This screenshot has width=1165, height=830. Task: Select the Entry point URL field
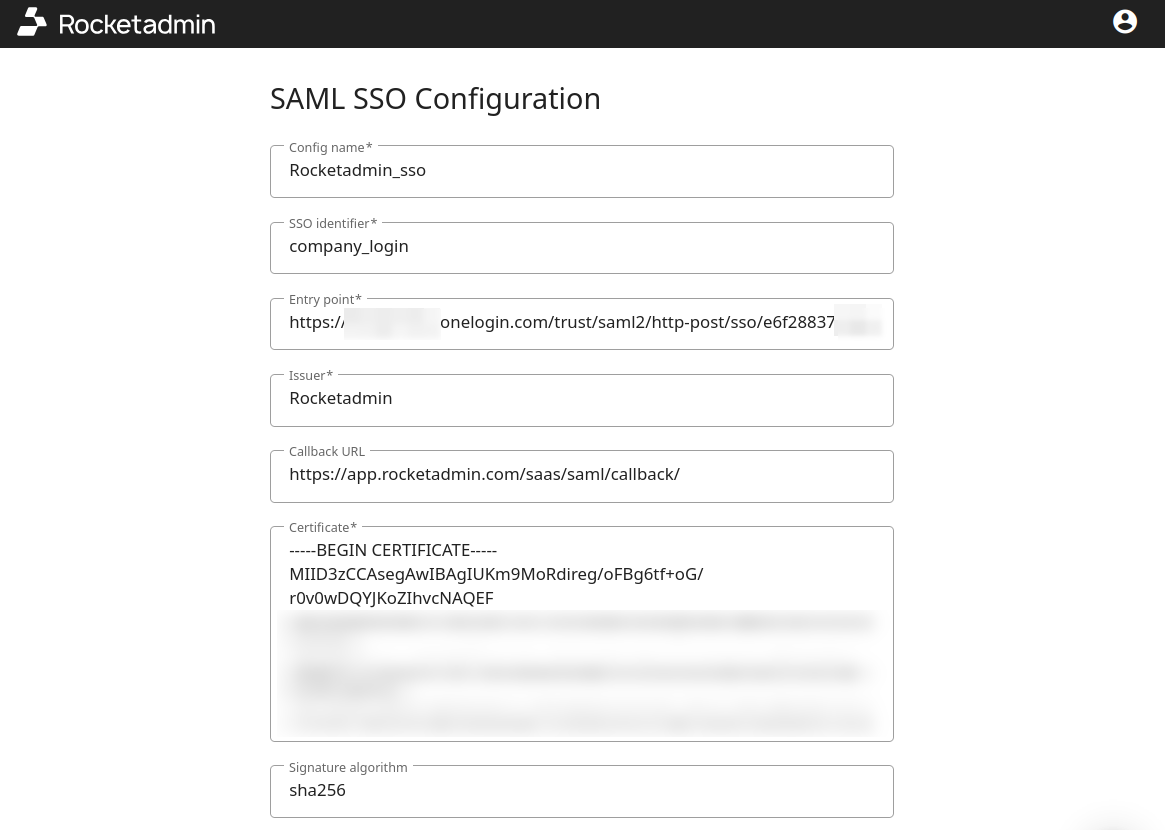[581, 323]
